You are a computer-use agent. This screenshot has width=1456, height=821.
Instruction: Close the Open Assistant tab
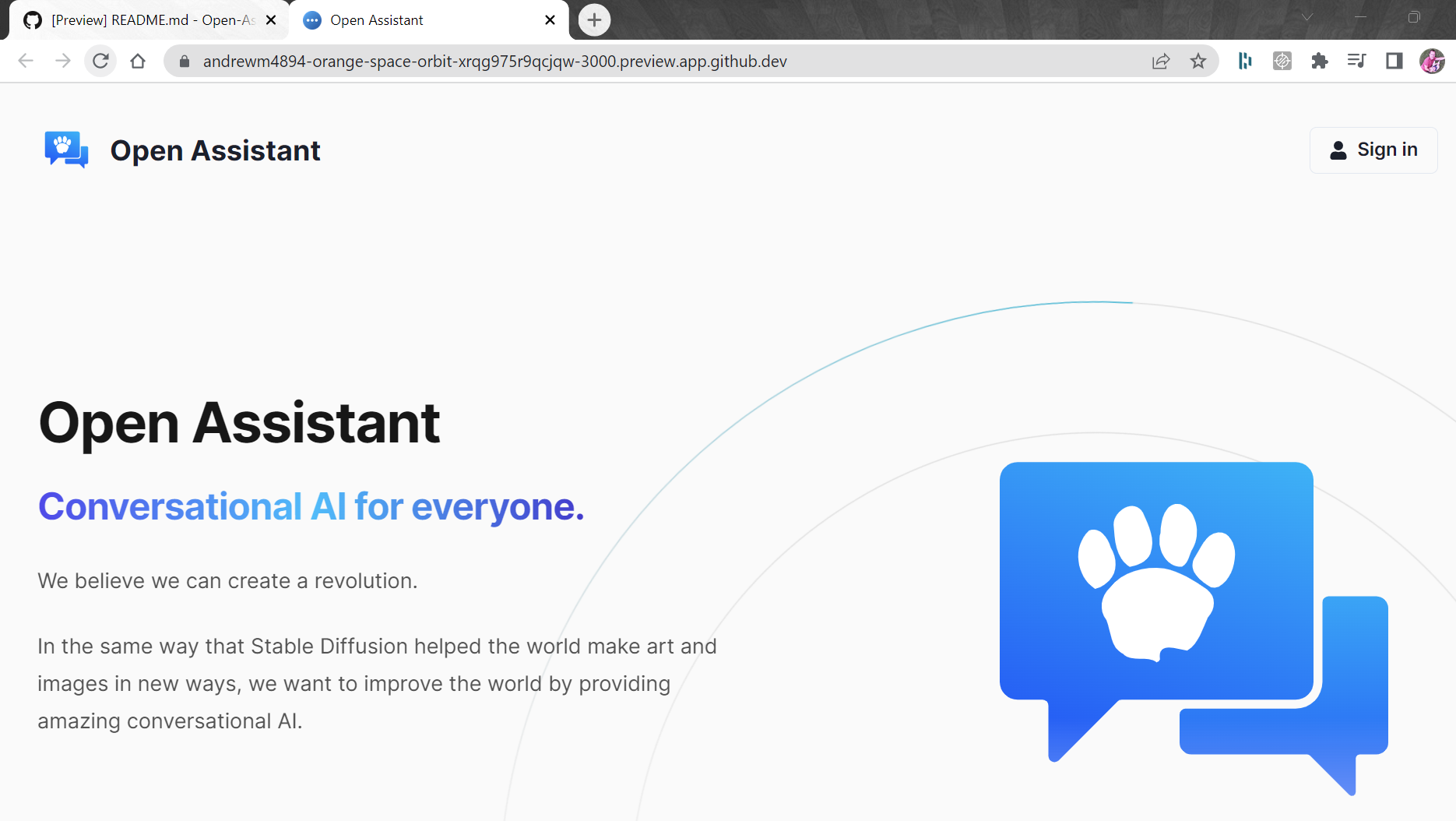(550, 20)
